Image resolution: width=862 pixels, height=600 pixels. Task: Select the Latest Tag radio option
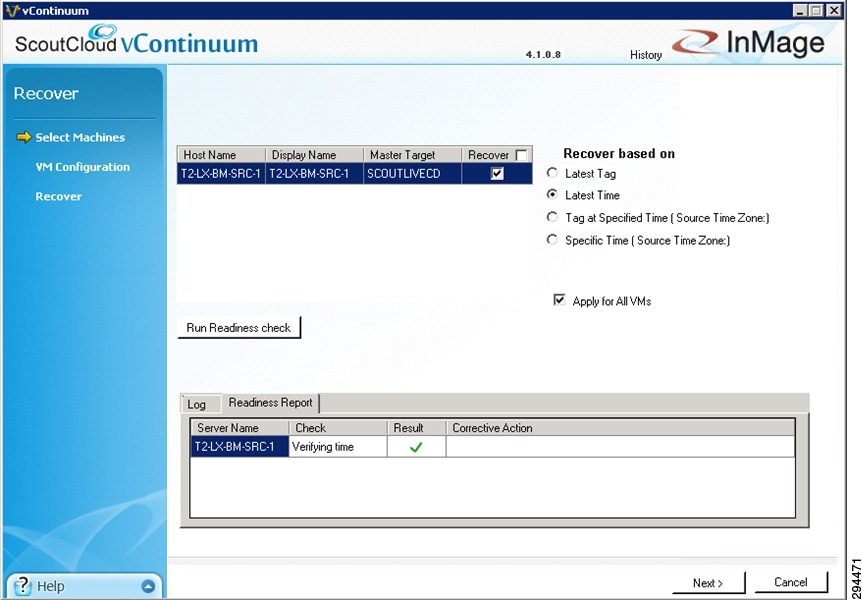552,173
